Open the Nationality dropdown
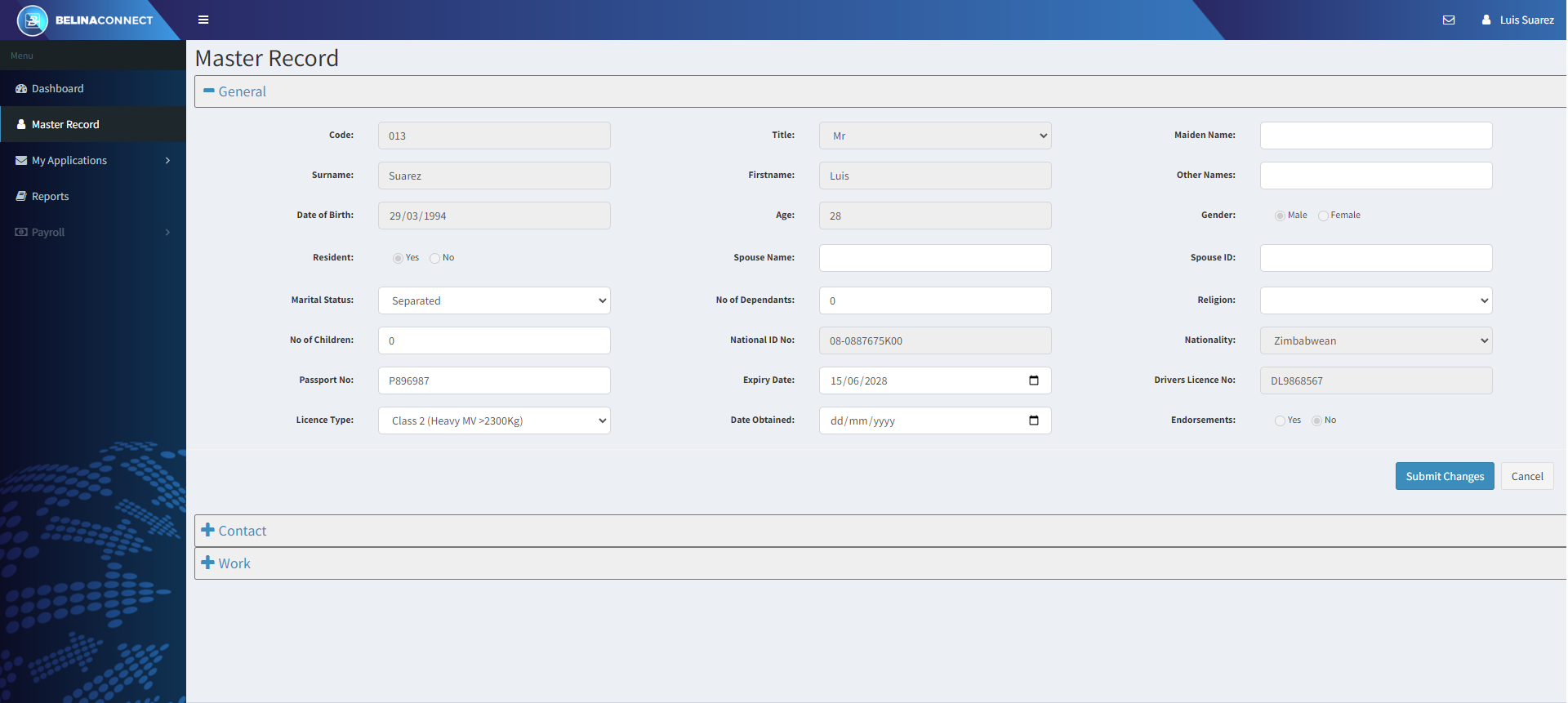The width and height of the screenshot is (1568, 703). click(x=1376, y=340)
